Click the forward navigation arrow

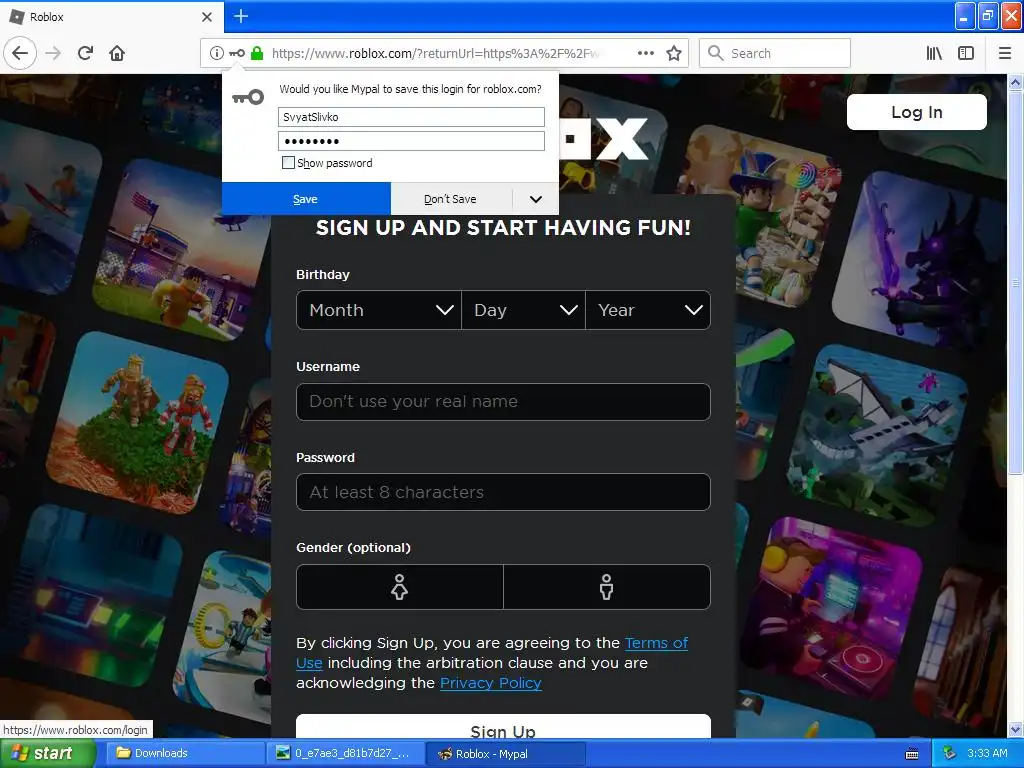(53, 53)
